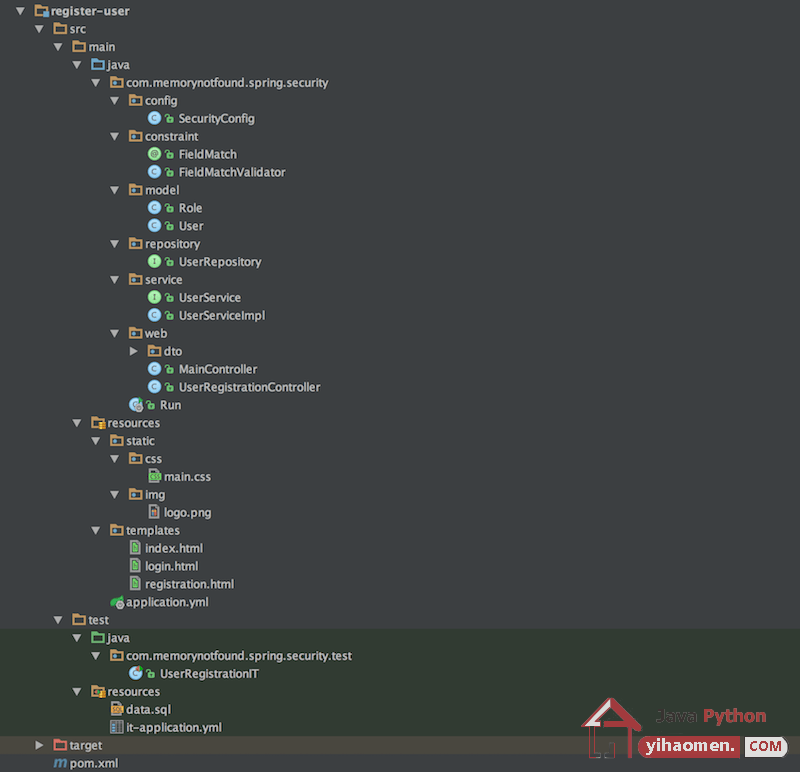Click the index.html file icon

click(x=135, y=548)
